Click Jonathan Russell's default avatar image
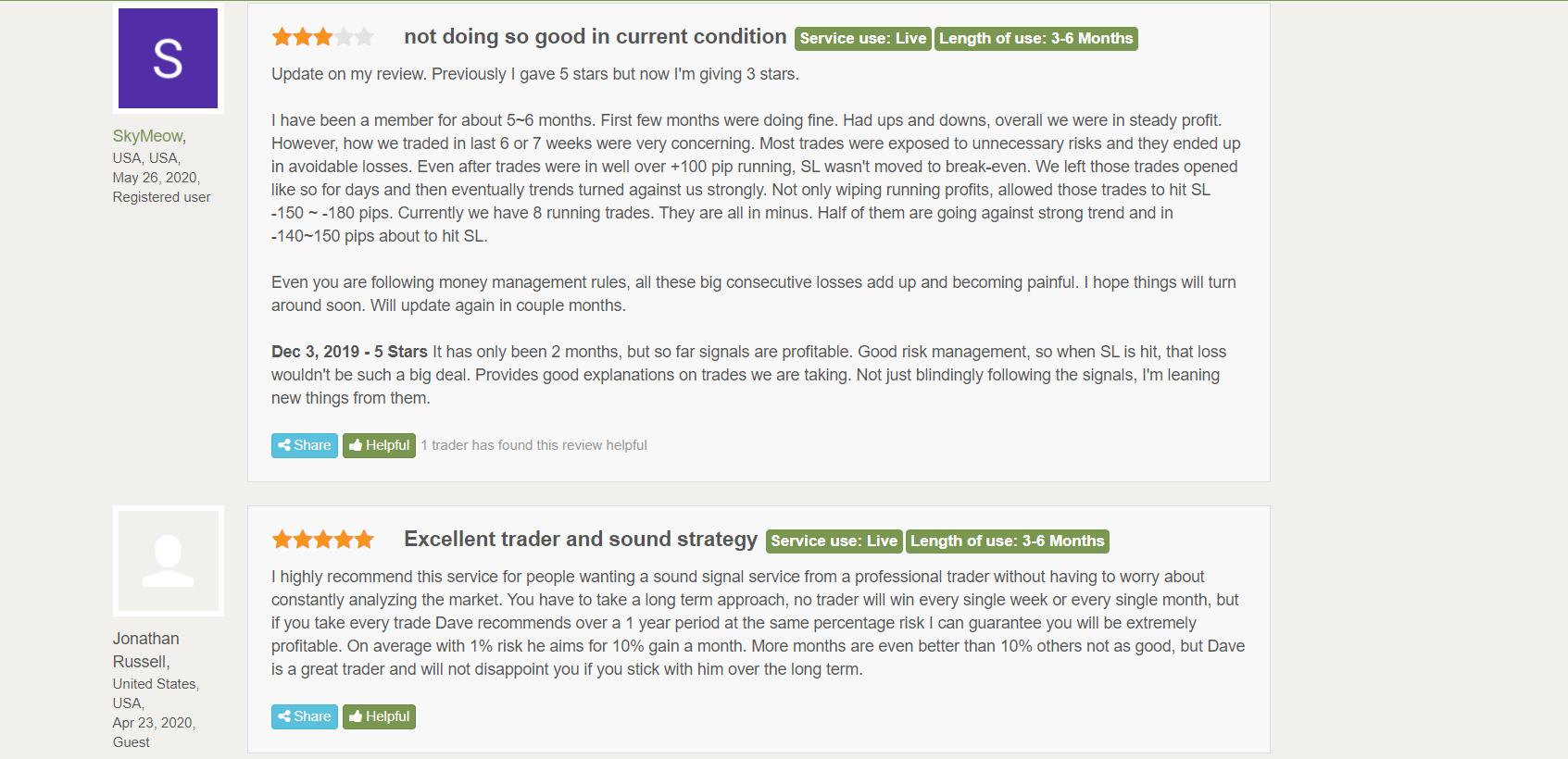Screen dimensions: 1568x759 [x=168, y=561]
